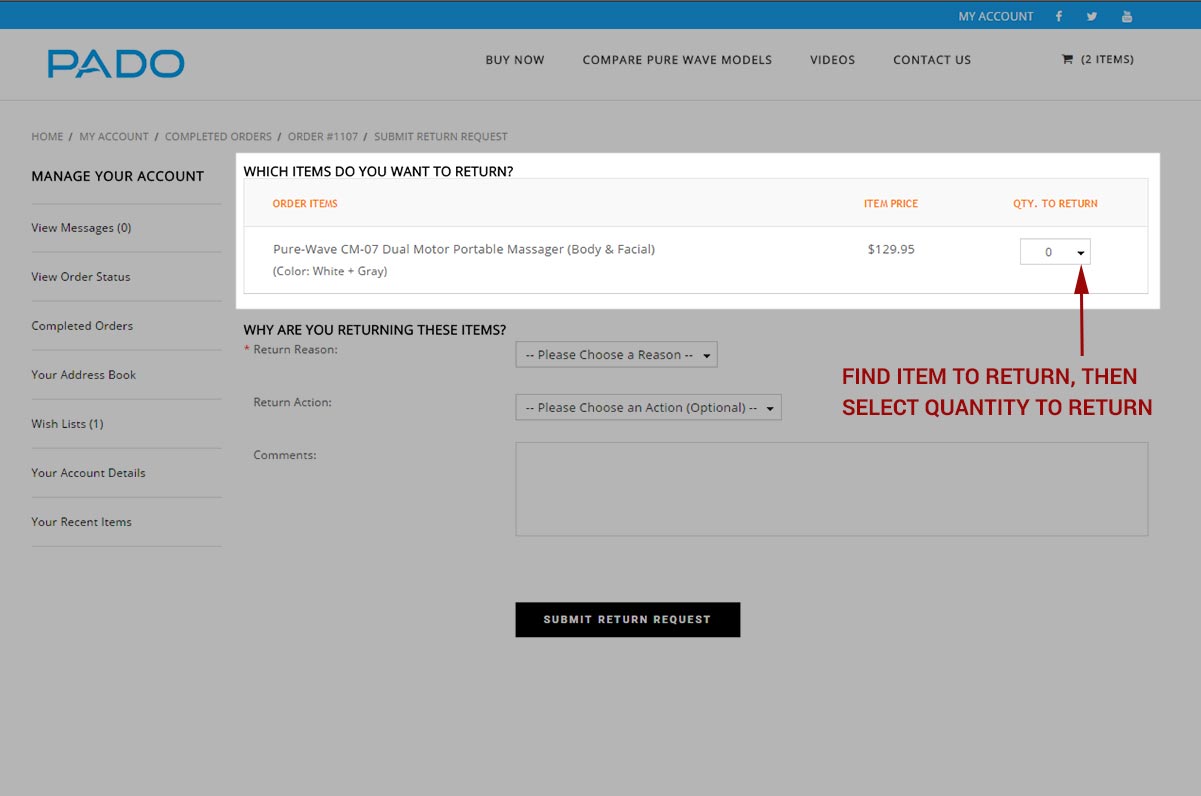
Task: Expand the Return Reason dropdown
Action: tap(616, 355)
